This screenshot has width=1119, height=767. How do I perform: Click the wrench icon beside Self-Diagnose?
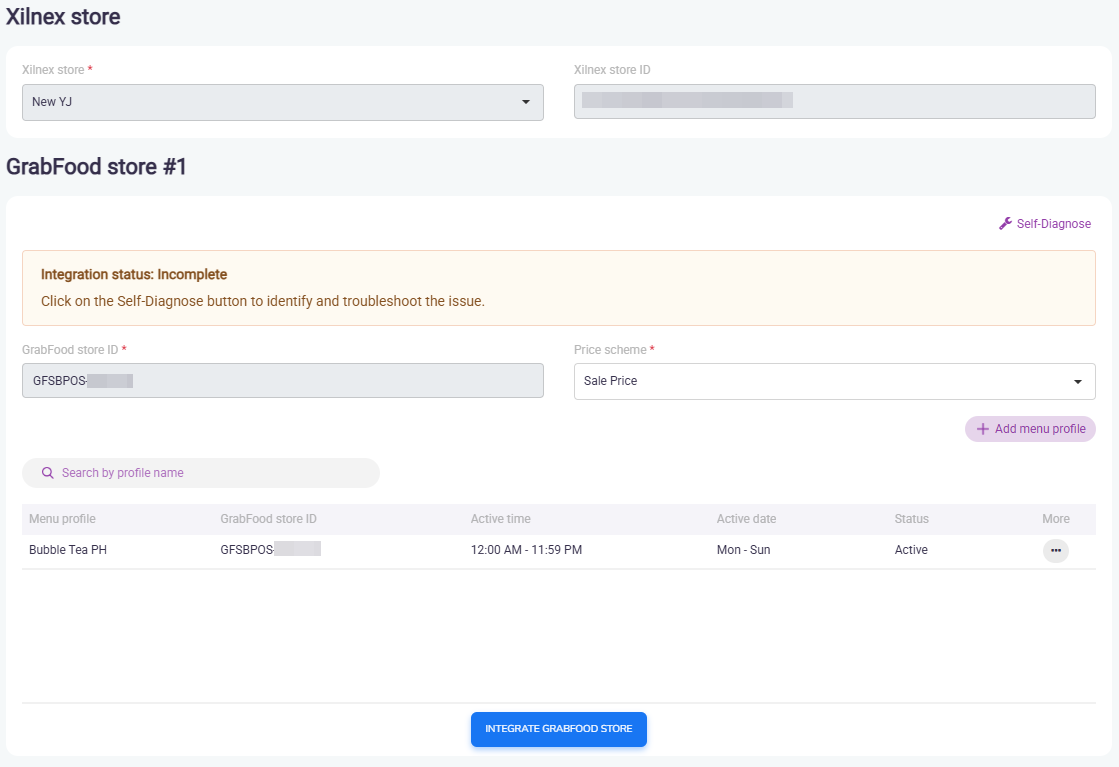[x=1005, y=224]
